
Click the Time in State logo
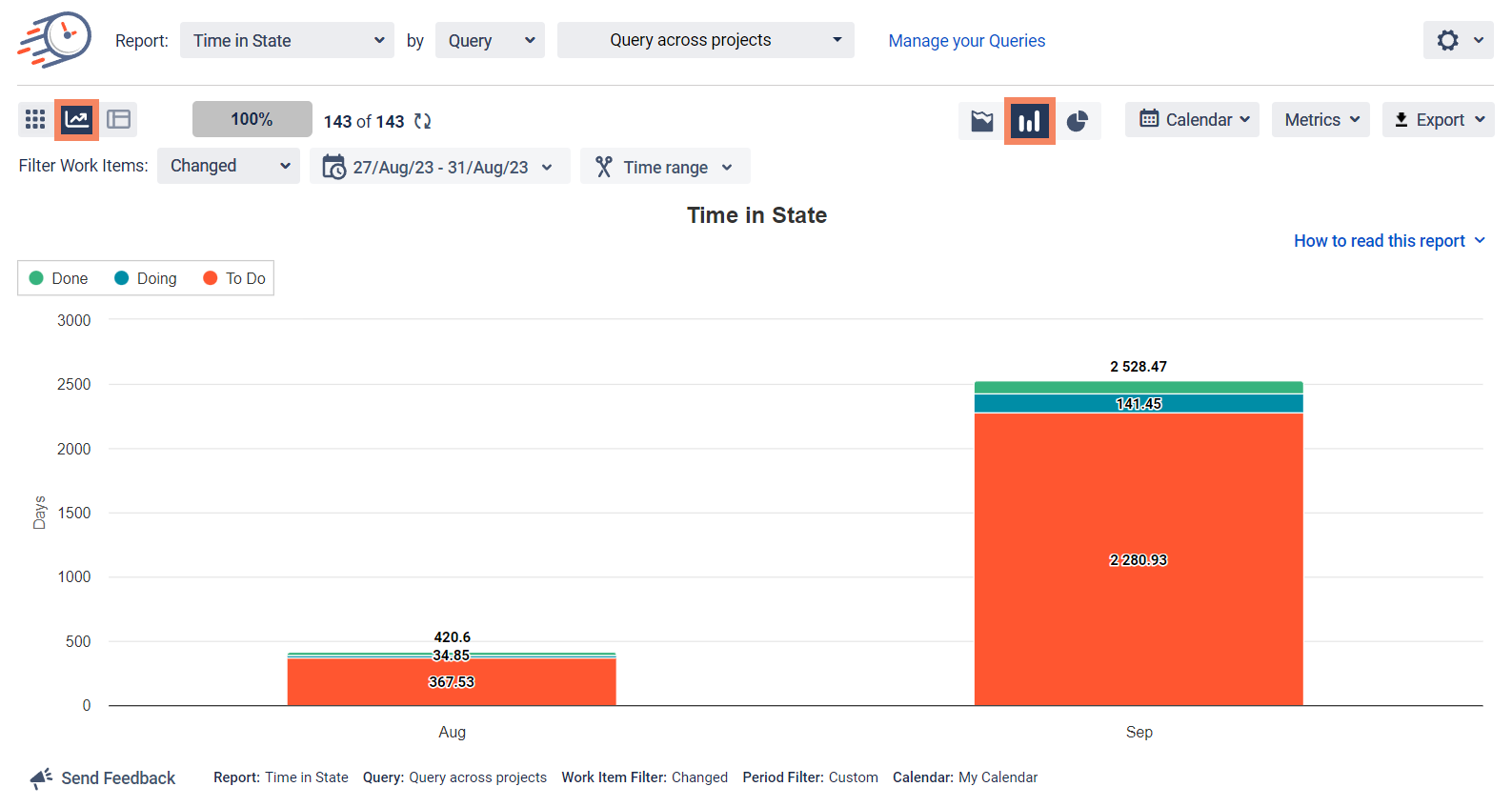pos(54,40)
